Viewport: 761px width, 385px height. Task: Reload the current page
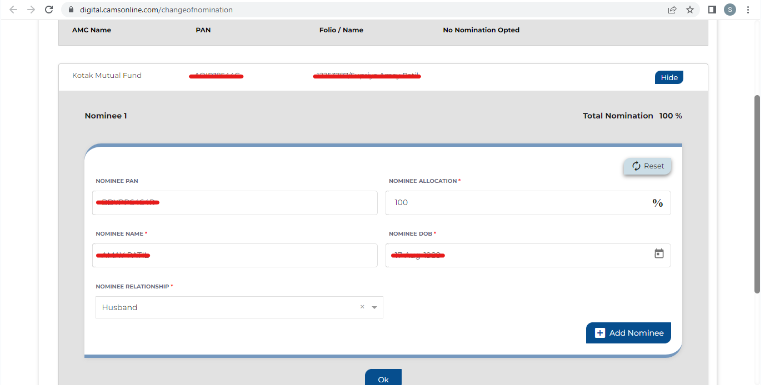pyautogui.click(x=49, y=10)
